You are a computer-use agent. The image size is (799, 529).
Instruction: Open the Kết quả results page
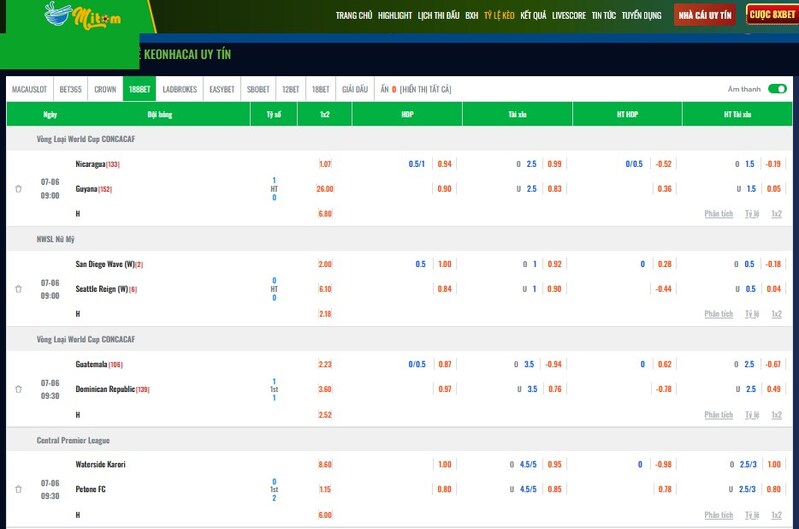pyautogui.click(x=533, y=16)
